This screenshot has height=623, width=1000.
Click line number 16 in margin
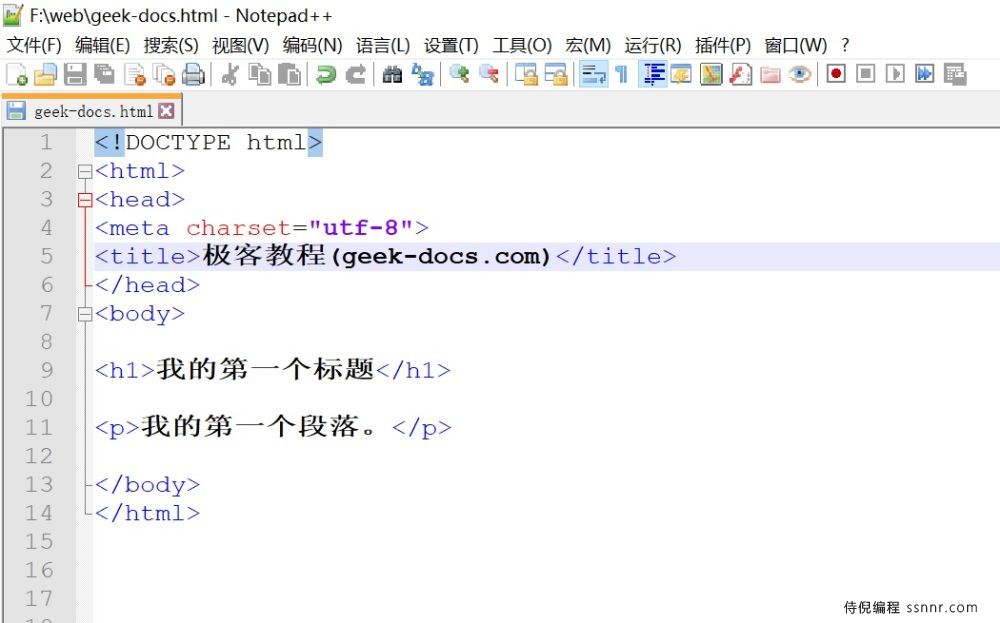(x=38, y=570)
